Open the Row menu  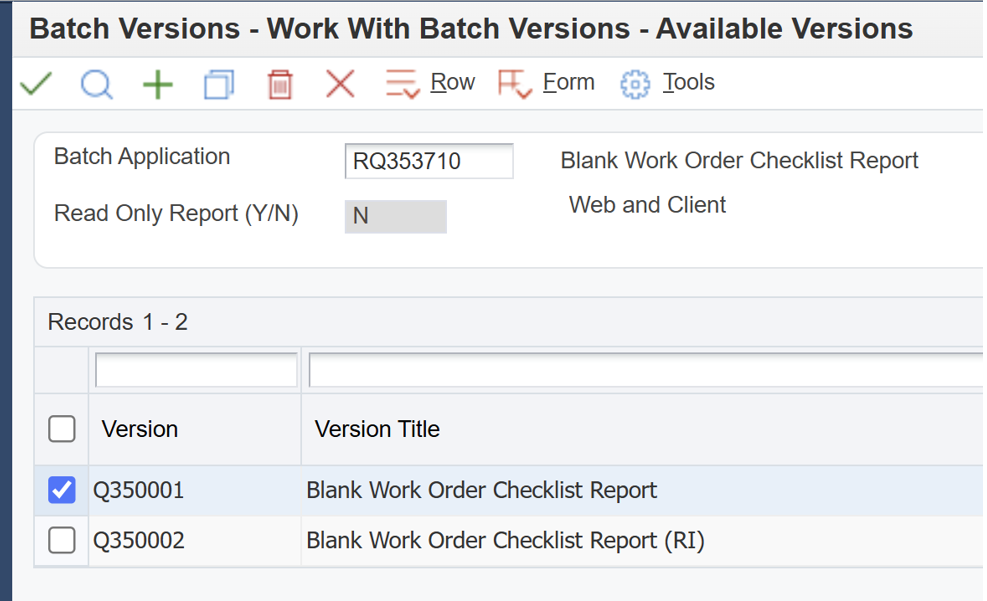[453, 82]
